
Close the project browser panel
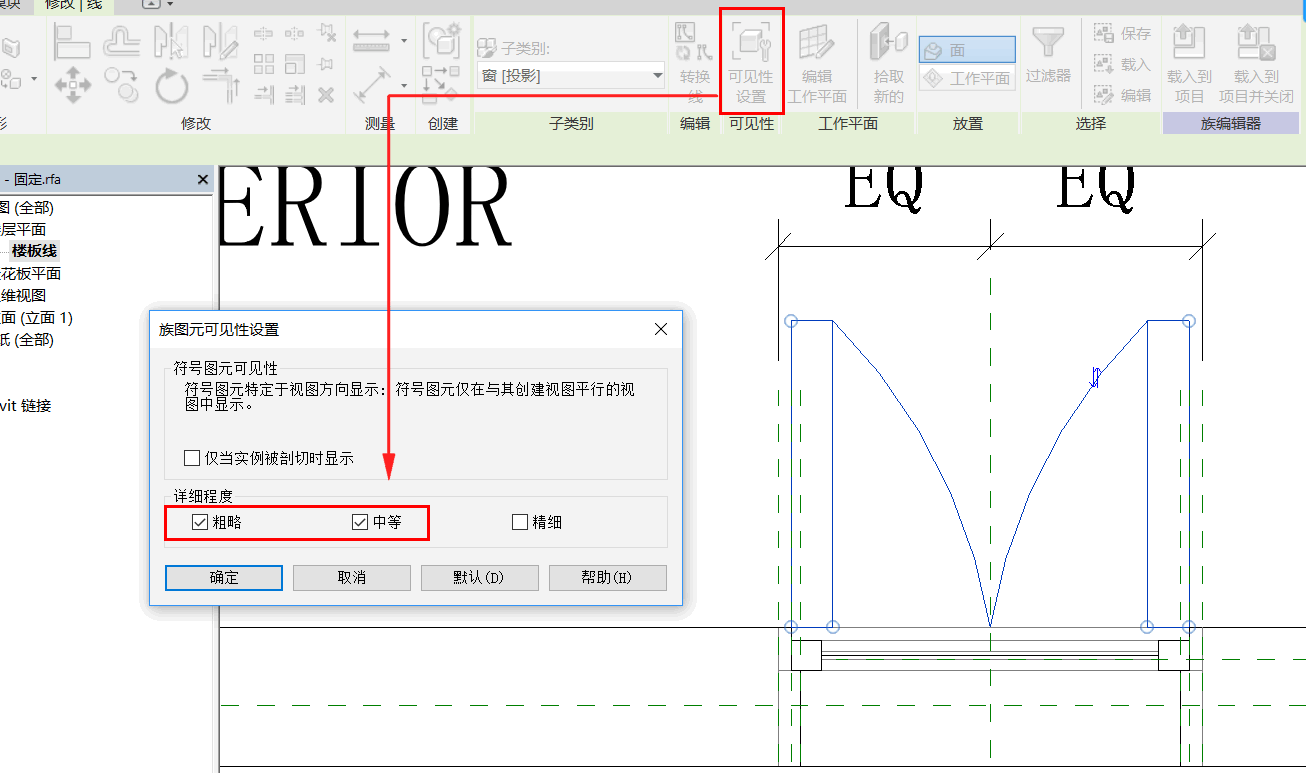[203, 180]
